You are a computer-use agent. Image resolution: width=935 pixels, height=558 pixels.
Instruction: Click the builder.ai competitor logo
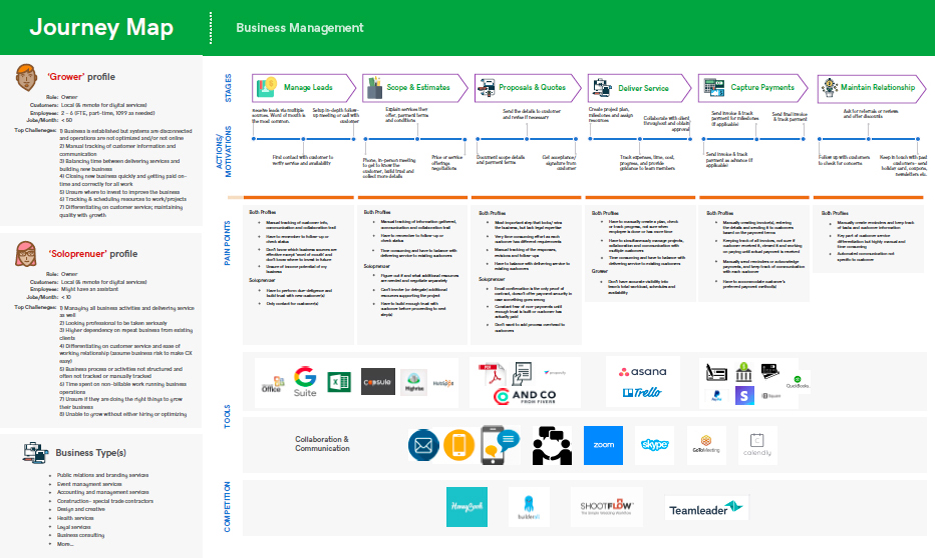pyautogui.click(x=529, y=507)
